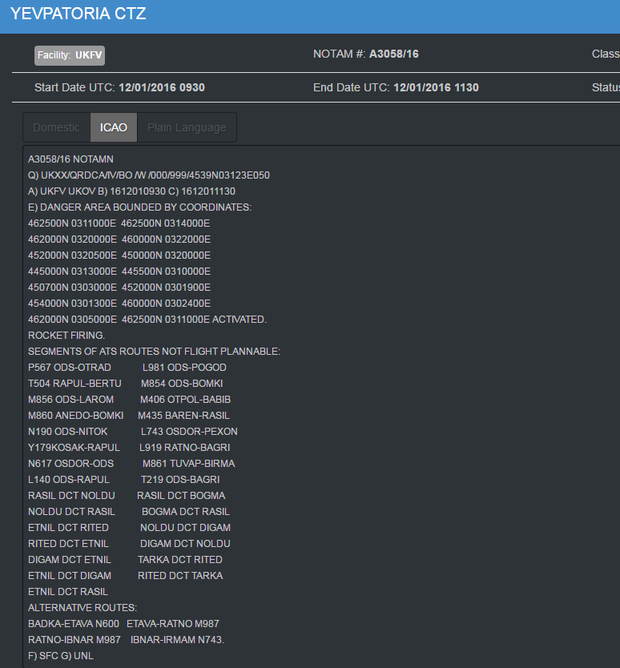Viewport: 620px width, 668px height.
Task: Click the BADKA-ETAVA N600 route line
Action: point(73,623)
